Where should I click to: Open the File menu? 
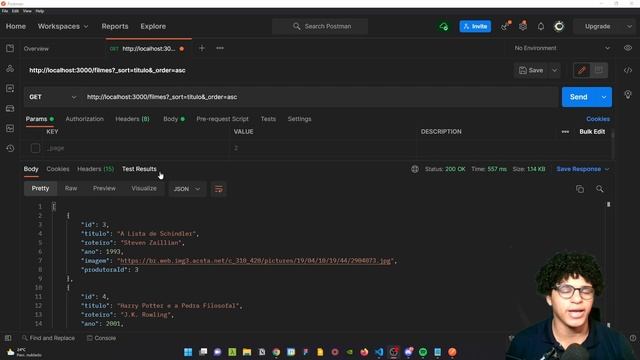click(x=5, y=11)
